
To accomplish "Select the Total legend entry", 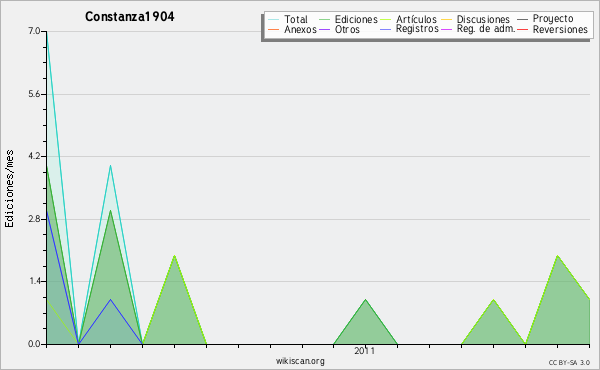I will click(x=296, y=19).
